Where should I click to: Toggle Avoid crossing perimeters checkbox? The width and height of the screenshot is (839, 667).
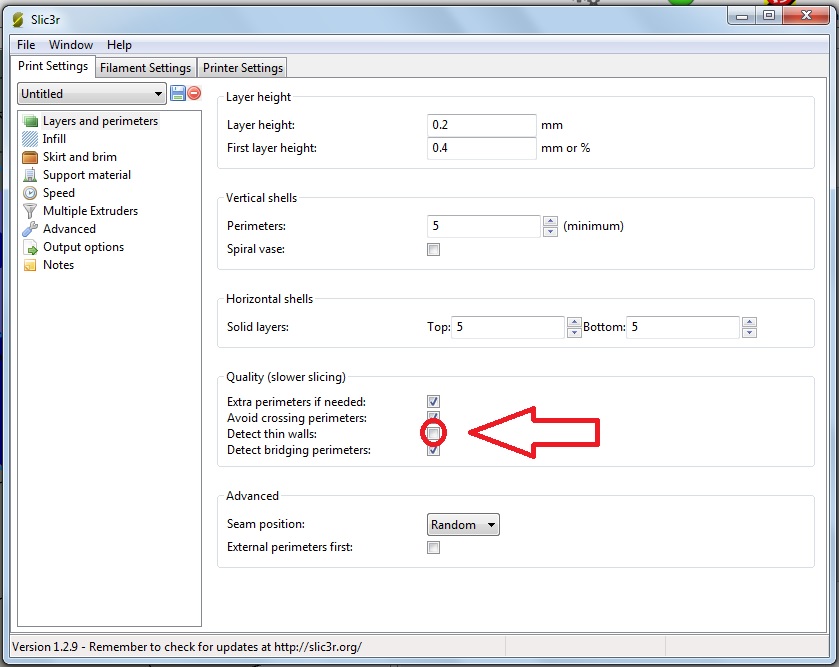pyautogui.click(x=433, y=416)
